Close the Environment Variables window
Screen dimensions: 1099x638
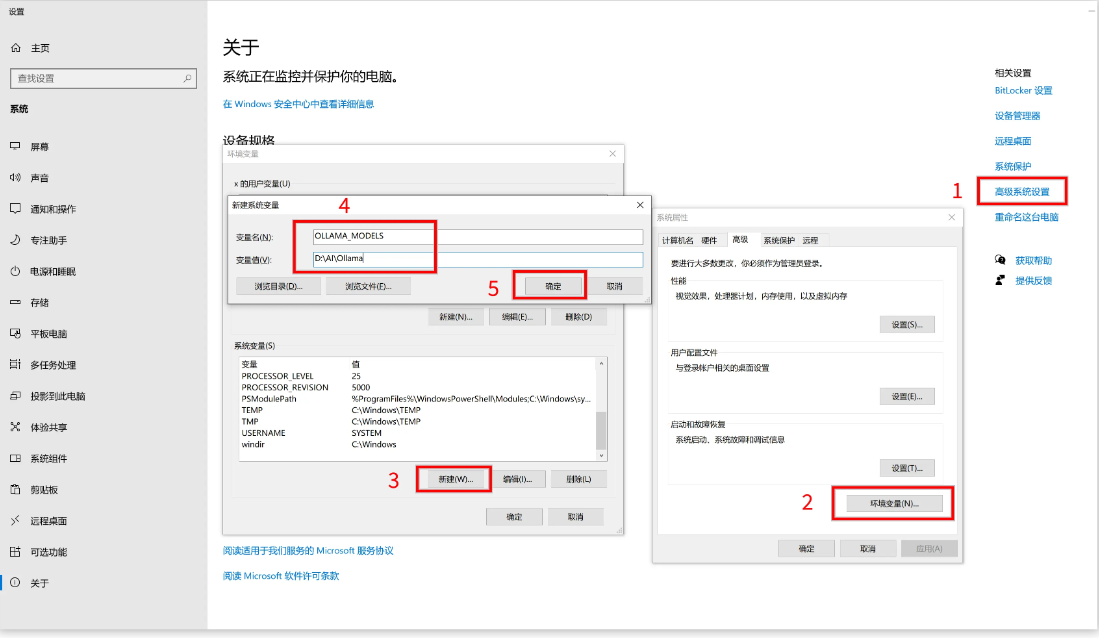(613, 154)
